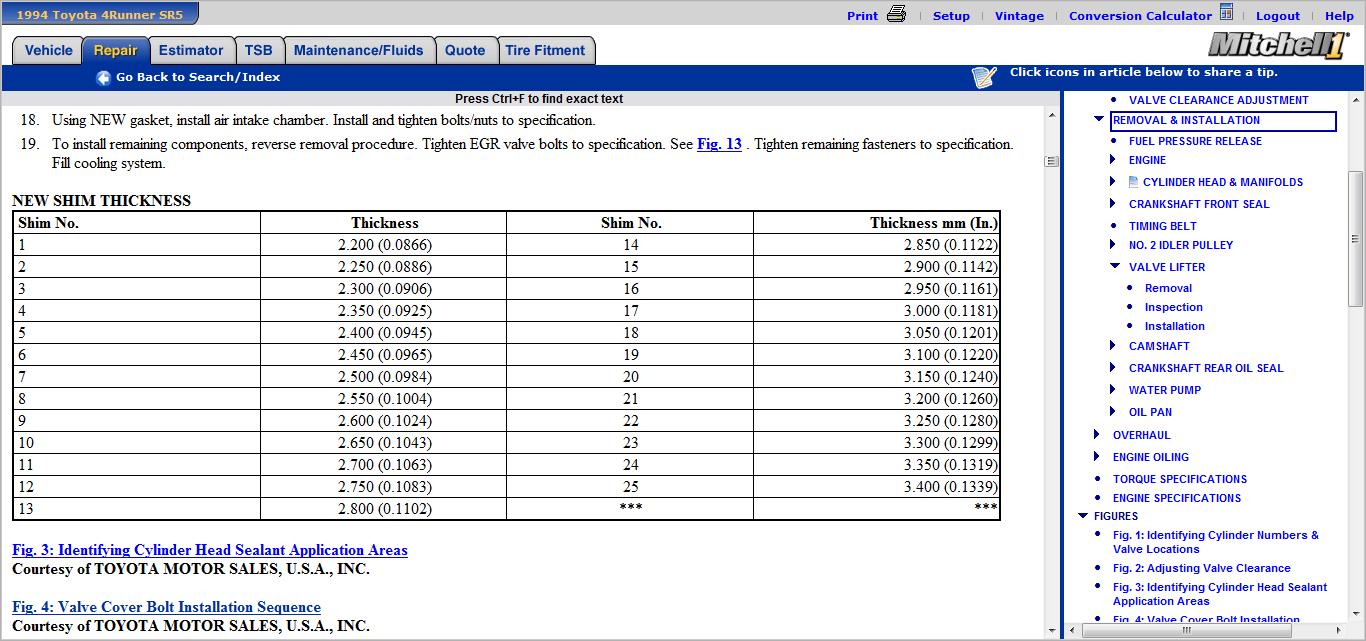The height and width of the screenshot is (641, 1366).
Task: Click the Go Back arrow icon
Action: point(103,78)
